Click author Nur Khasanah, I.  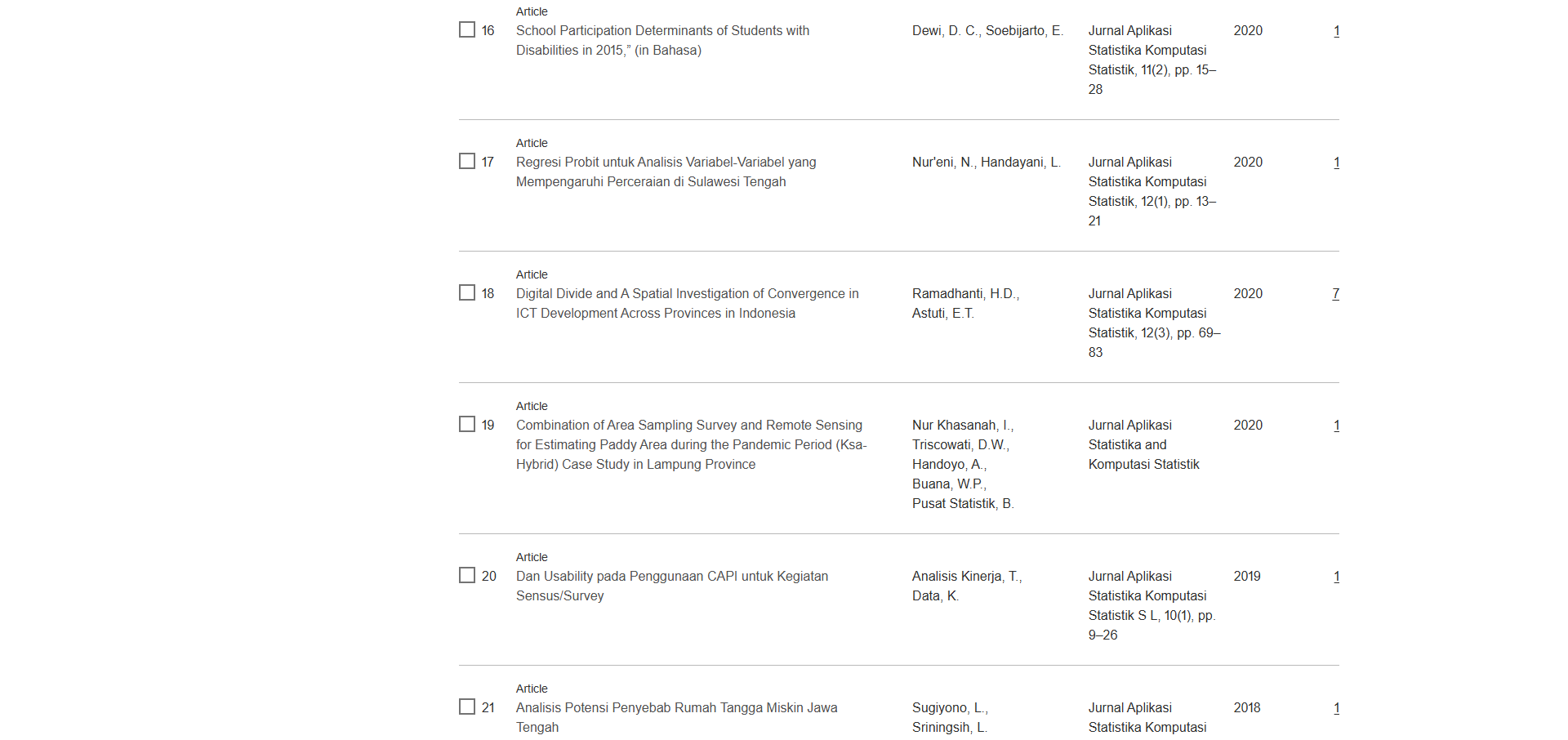962,426
